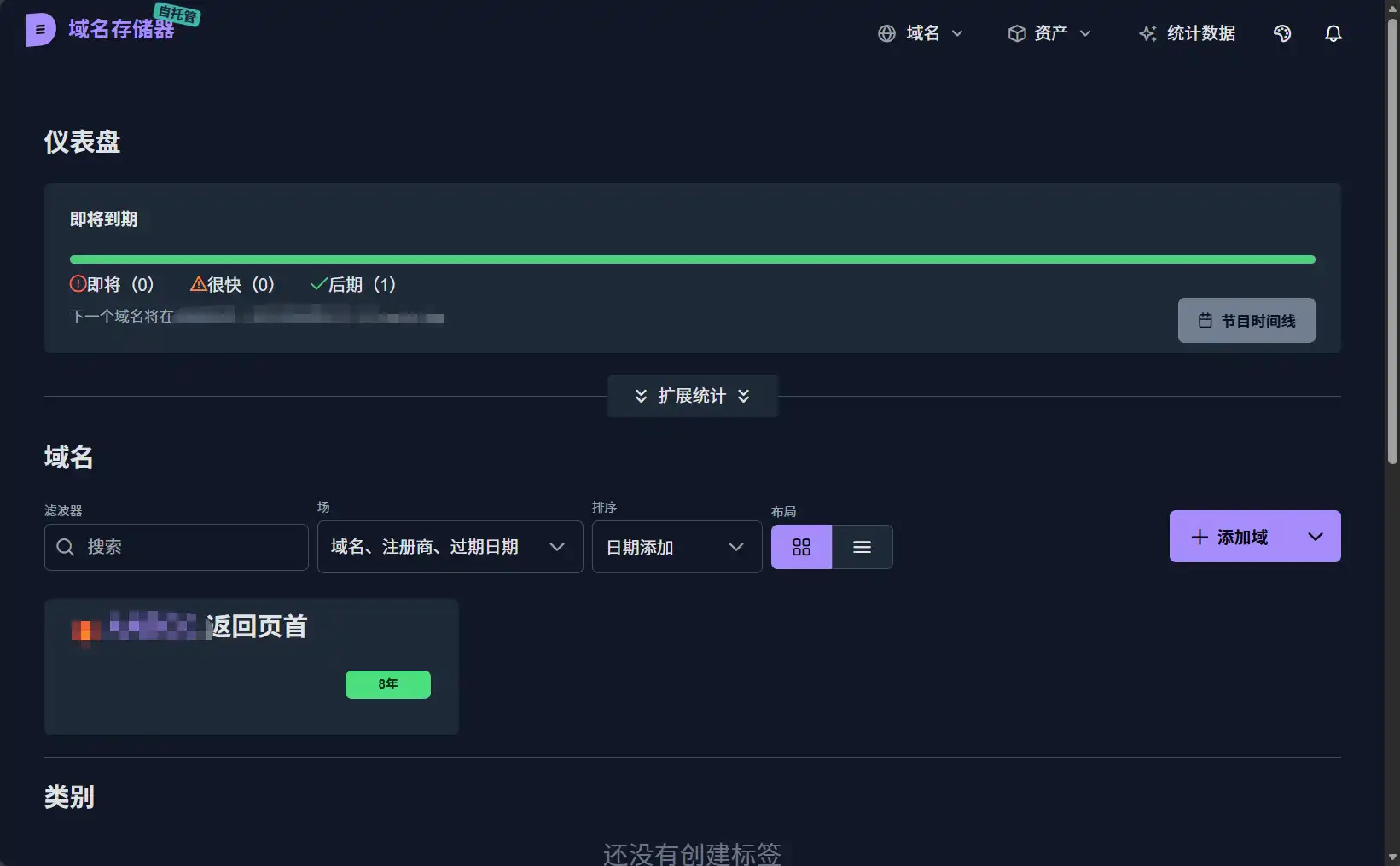This screenshot has height=866, width=1400.
Task: Open the 日期添加 sort dropdown
Action: point(676,547)
